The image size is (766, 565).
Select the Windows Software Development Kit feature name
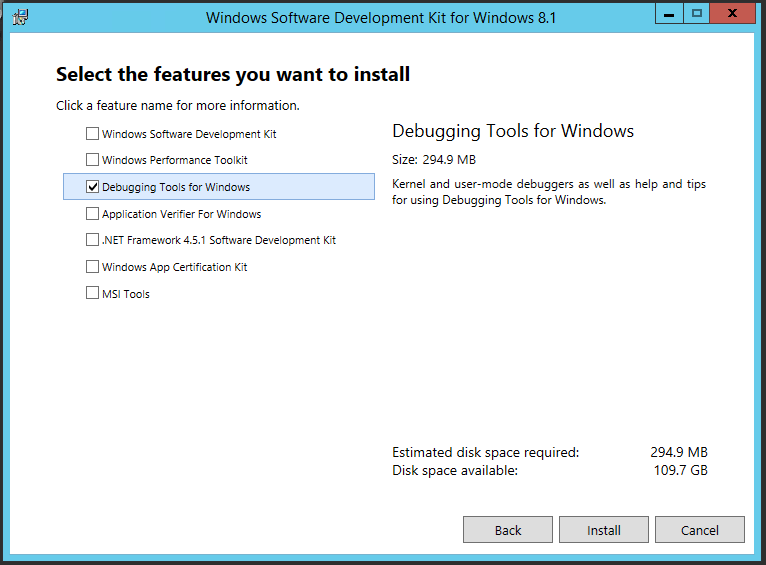[189, 134]
